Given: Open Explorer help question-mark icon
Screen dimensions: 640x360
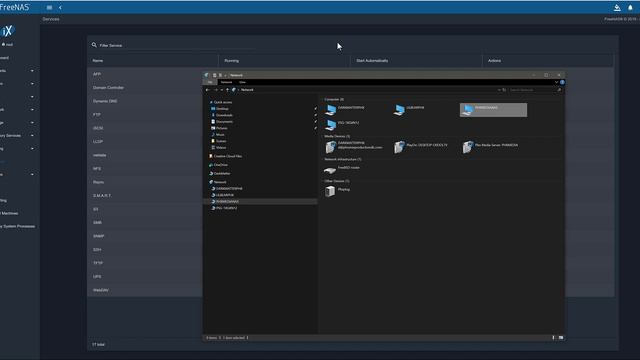Looking at the screenshot, I should pos(562,82).
